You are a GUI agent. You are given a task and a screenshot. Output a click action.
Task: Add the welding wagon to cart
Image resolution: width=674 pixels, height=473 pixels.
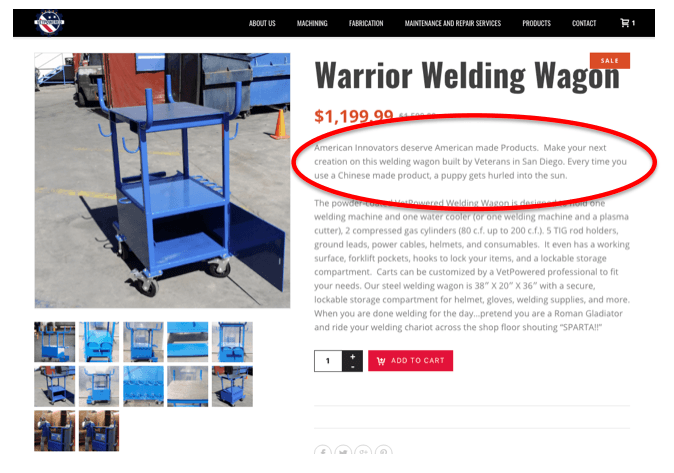[411, 361]
